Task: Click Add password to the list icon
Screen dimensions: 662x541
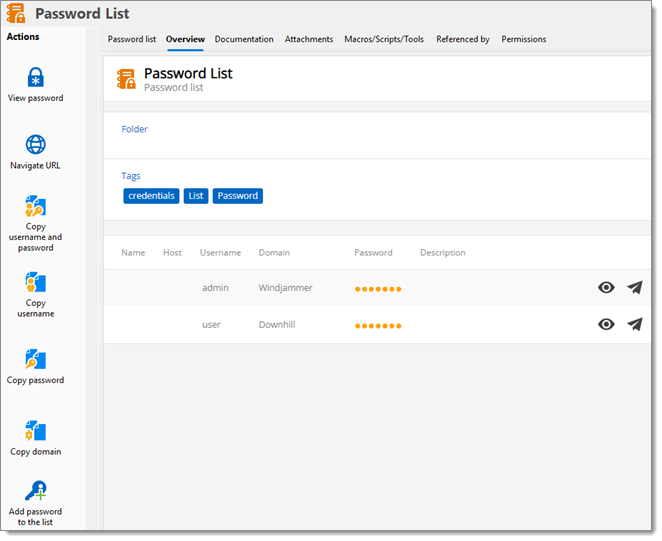Action: [x=35, y=491]
